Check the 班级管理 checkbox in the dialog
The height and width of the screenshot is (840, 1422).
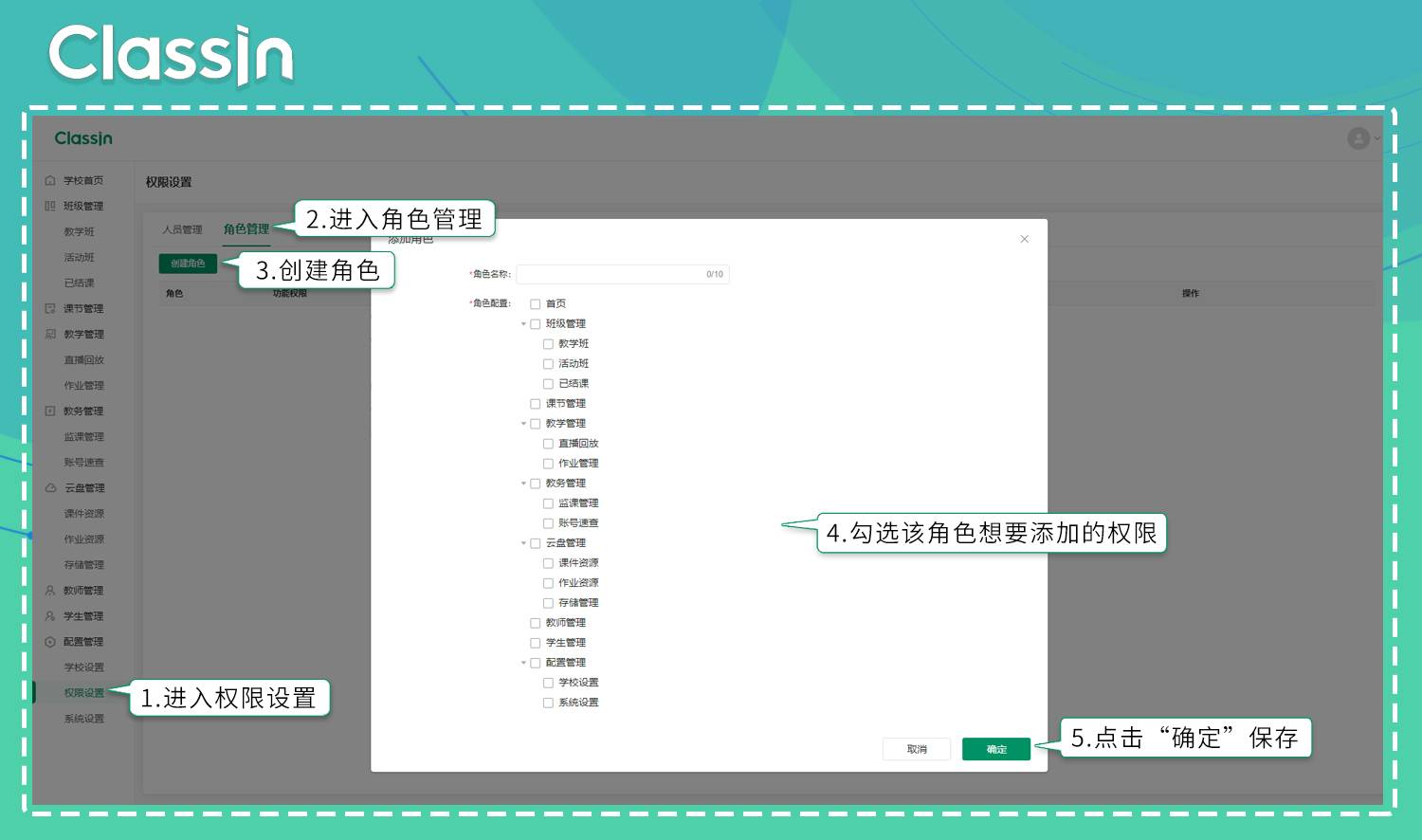536,324
